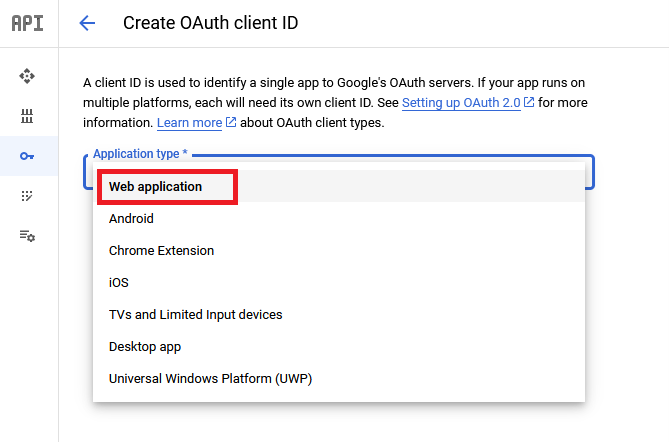Select Desktop app option

point(339,347)
